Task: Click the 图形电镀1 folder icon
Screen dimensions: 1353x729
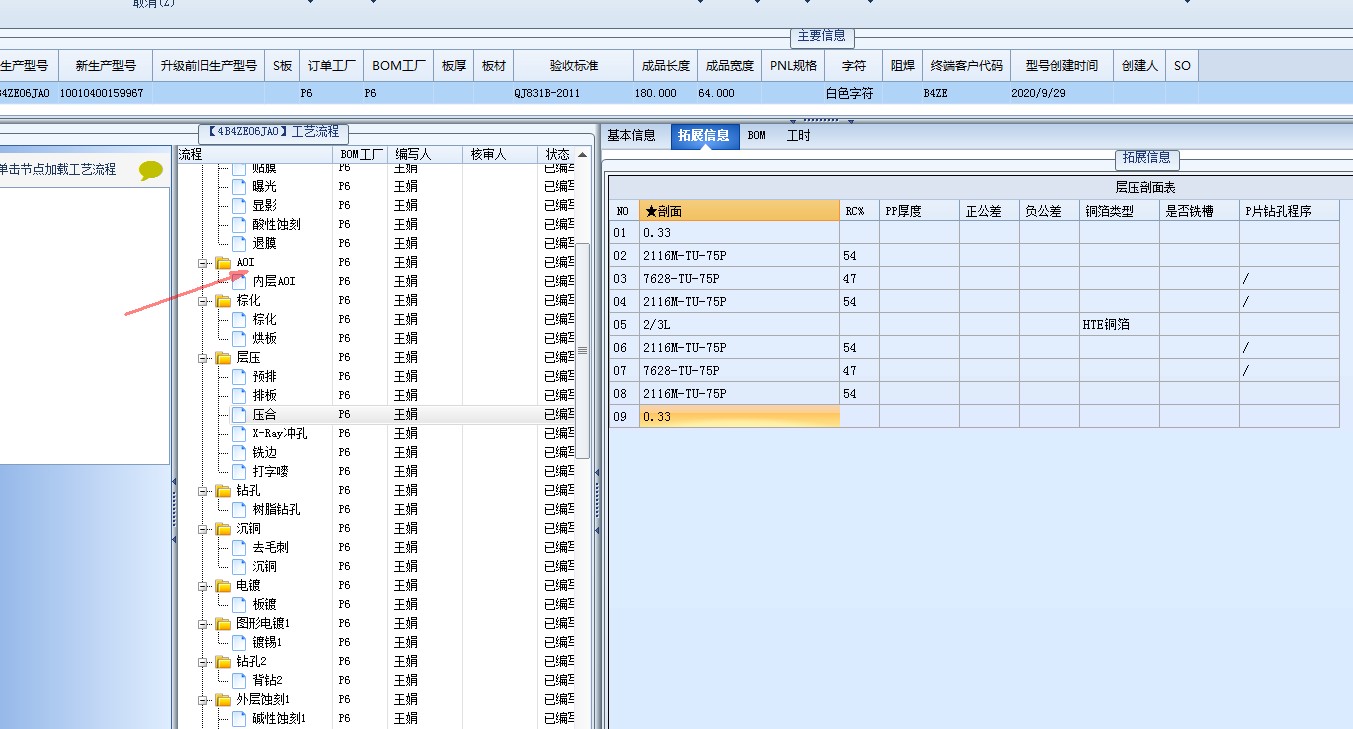Action: [x=223, y=623]
